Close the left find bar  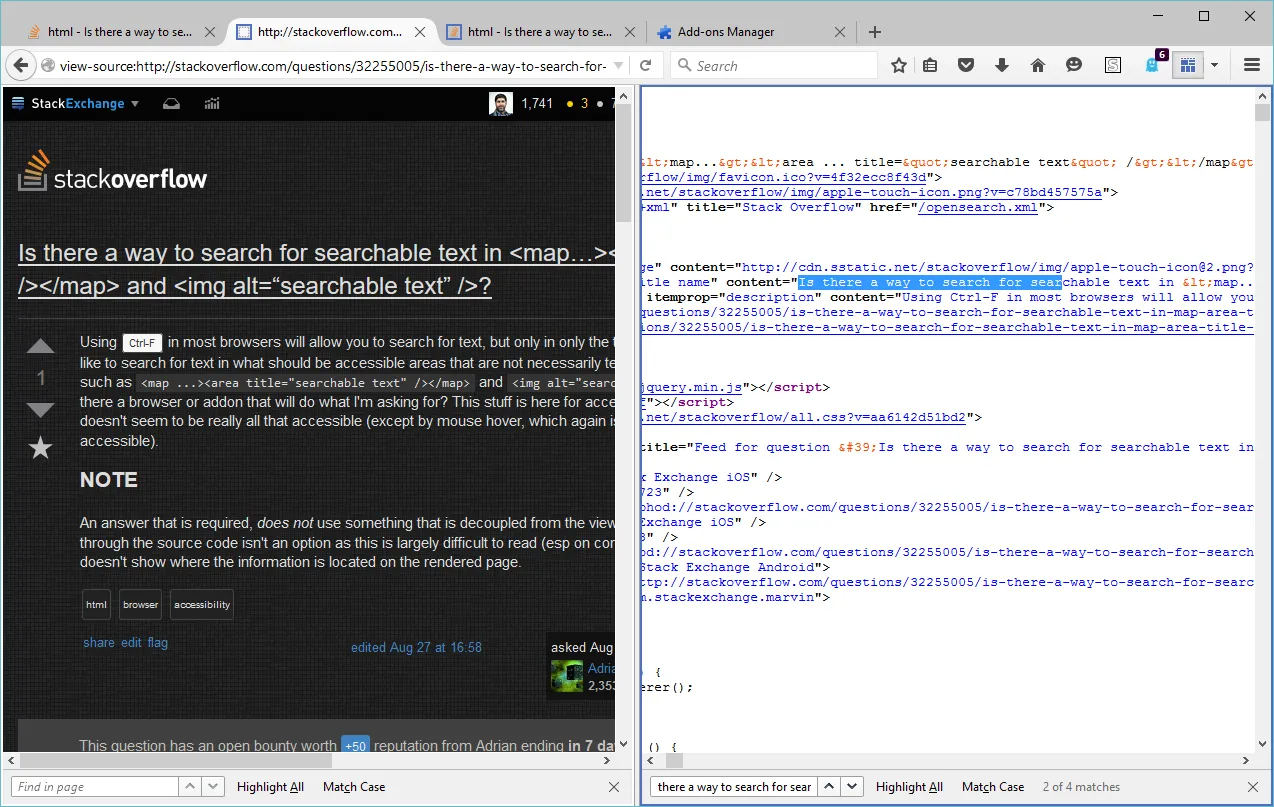pos(614,787)
